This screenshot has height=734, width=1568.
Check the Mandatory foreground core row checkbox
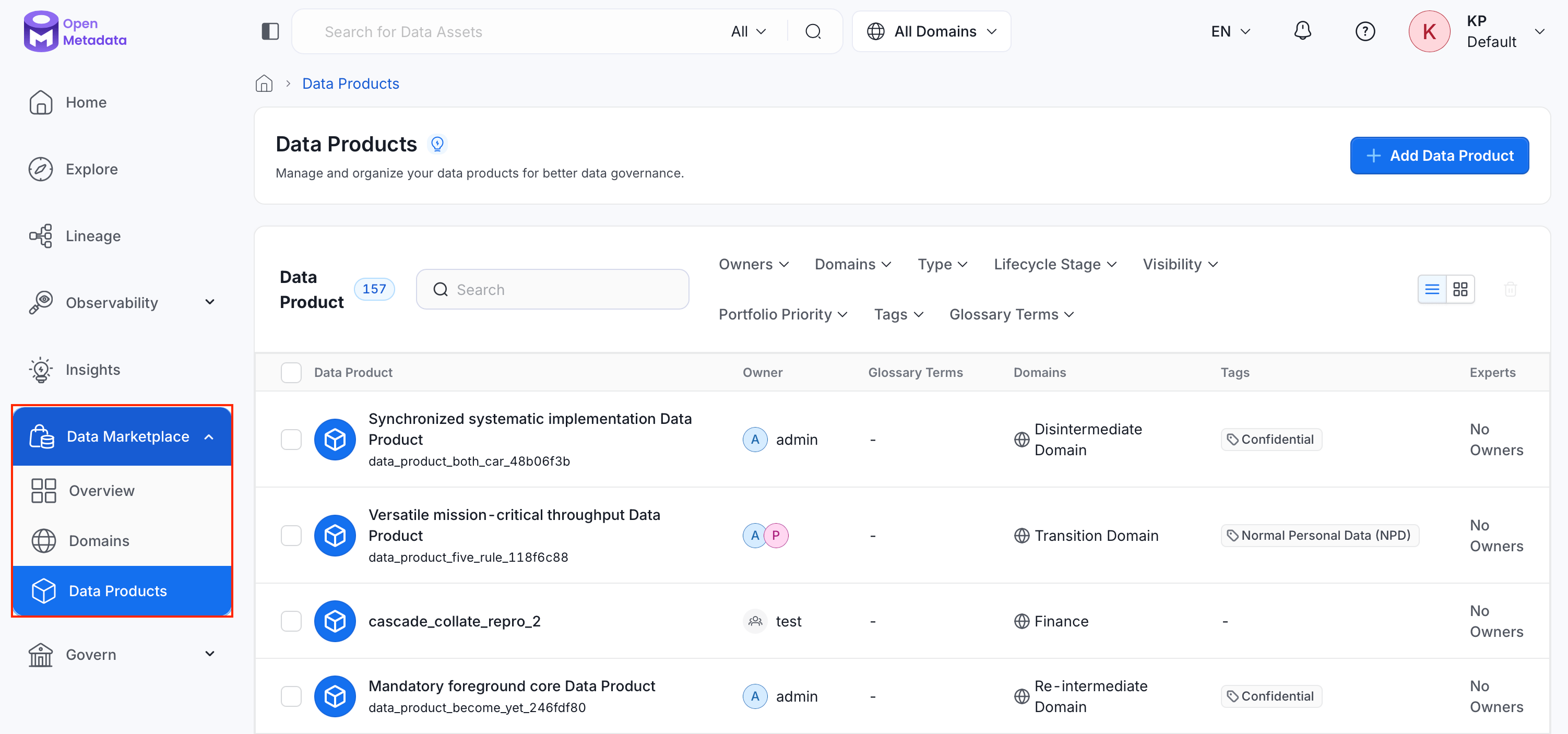291,696
